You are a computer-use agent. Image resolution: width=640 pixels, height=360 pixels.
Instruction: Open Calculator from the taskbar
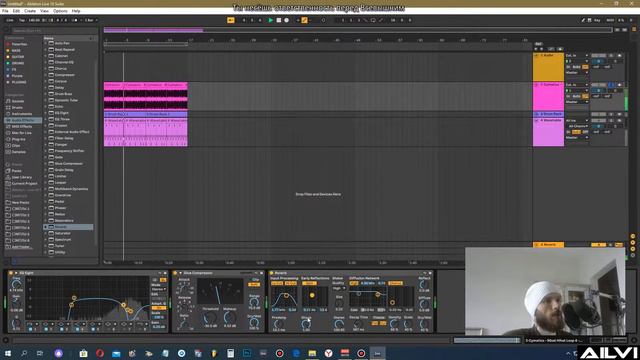[231, 353]
